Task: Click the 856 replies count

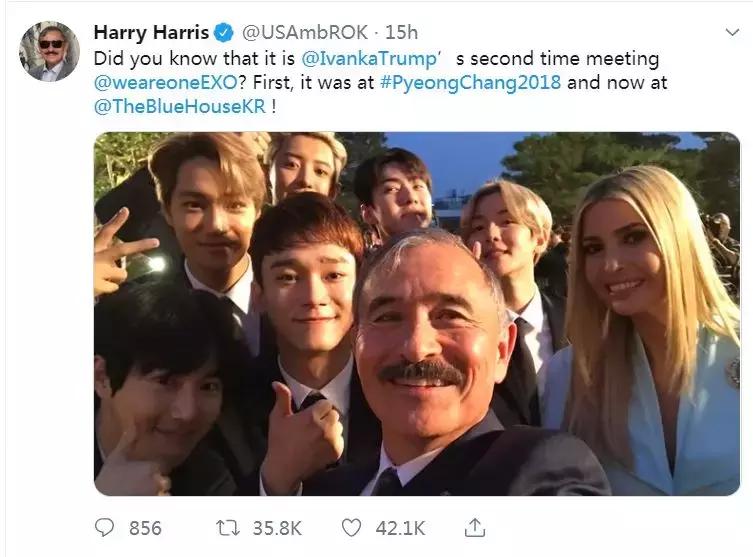Action: tap(145, 527)
